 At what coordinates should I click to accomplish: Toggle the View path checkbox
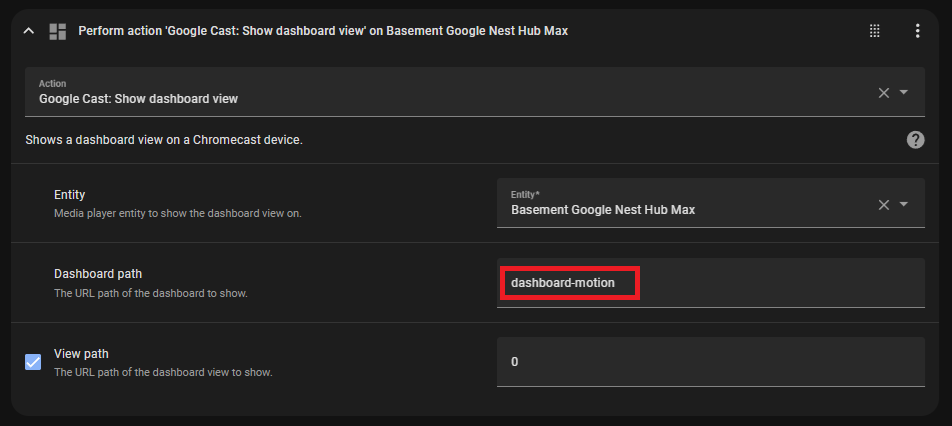tap(33, 362)
